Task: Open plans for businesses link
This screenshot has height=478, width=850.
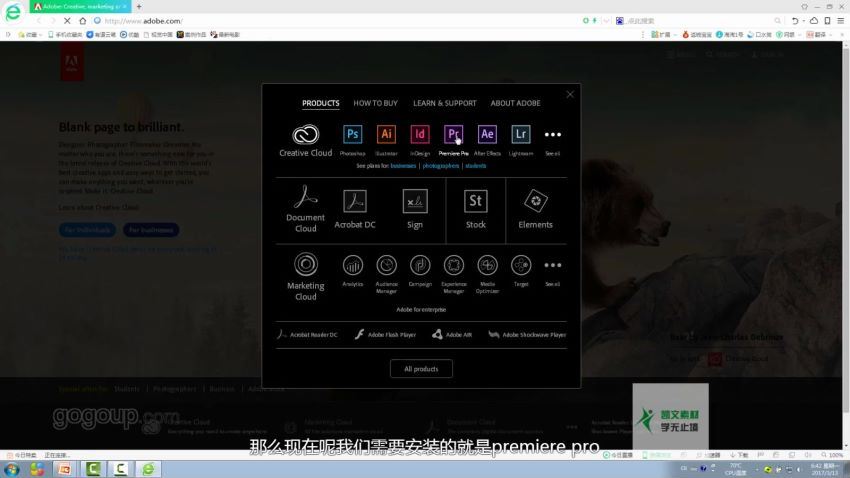Action: [403, 166]
